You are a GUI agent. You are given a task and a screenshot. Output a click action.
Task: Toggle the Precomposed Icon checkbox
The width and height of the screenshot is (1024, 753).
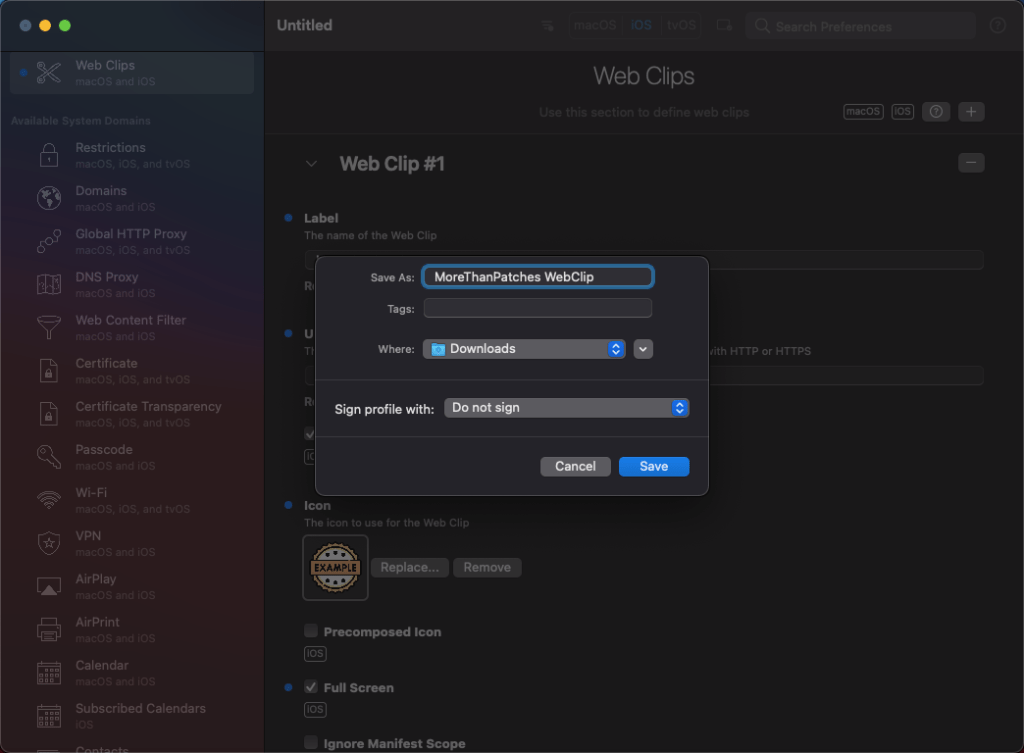311,631
